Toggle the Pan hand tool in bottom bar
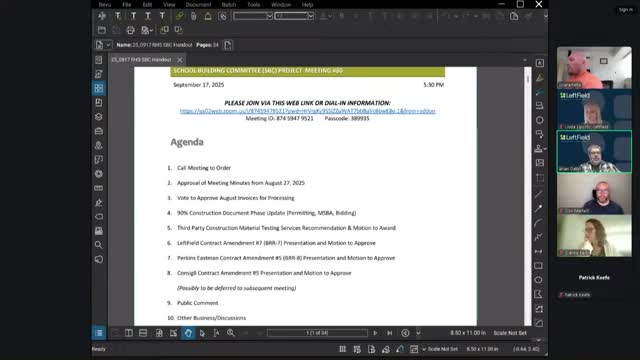 click(188, 333)
